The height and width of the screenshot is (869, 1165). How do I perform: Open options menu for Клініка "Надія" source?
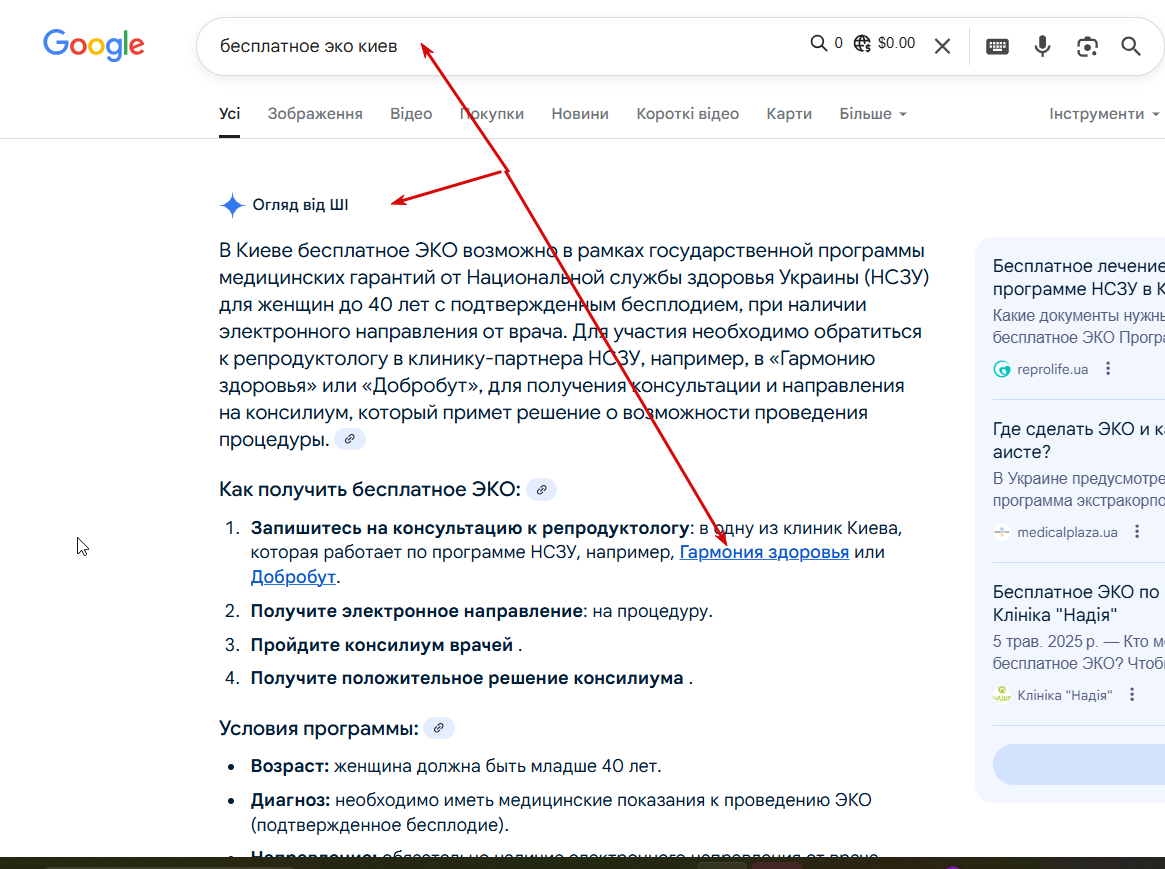pyautogui.click(x=1132, y=694)
